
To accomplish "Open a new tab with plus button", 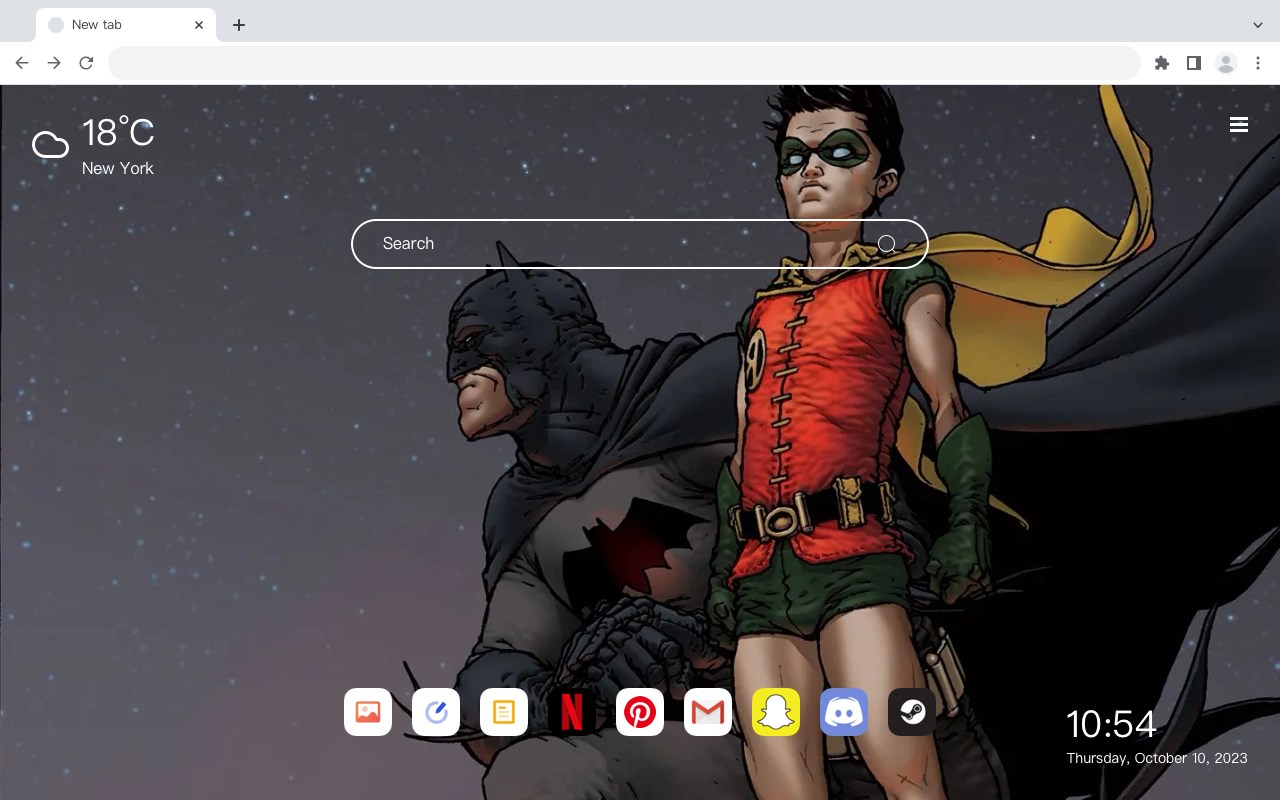I will point(239,25).
